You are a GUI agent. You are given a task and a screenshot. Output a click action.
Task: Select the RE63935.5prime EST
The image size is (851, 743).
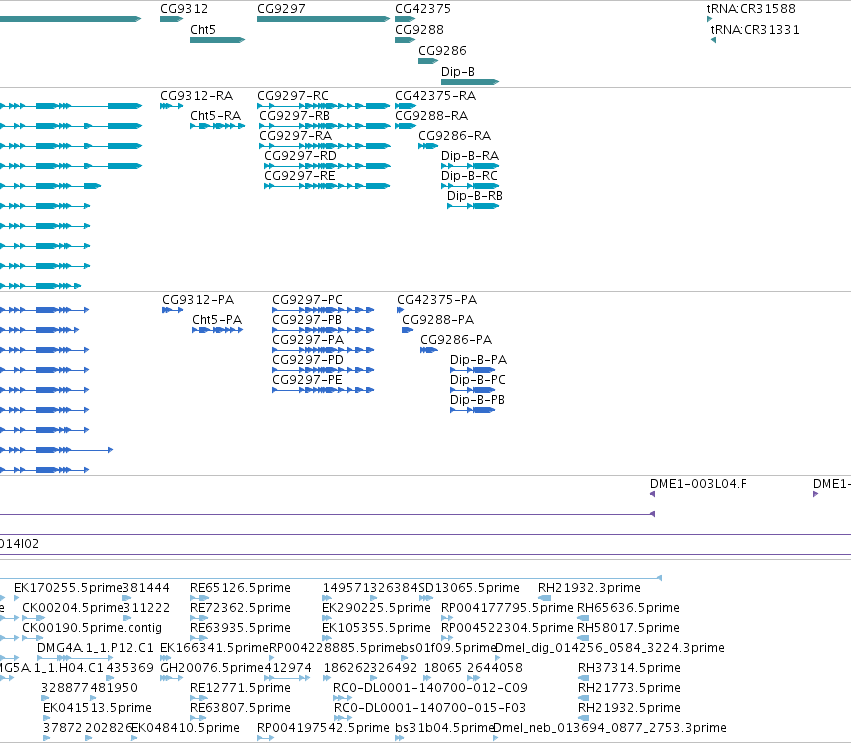[199, 638]
